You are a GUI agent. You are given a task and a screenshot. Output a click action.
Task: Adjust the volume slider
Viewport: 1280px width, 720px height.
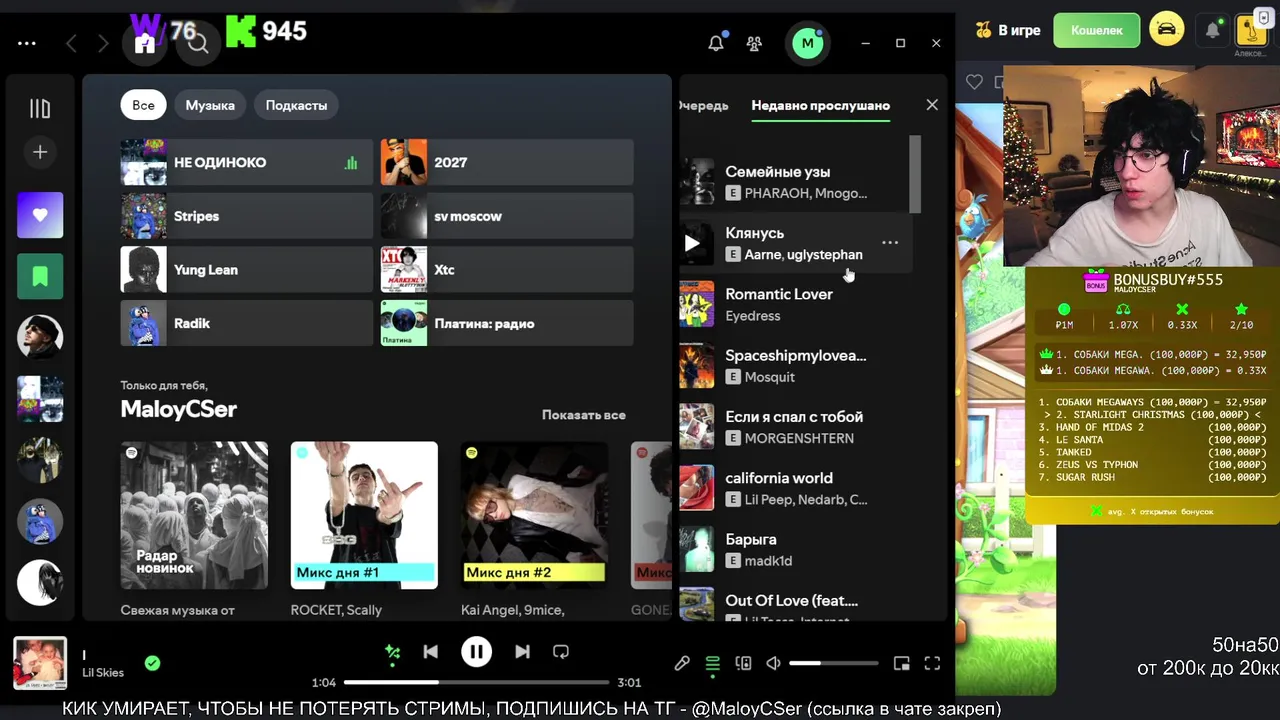834,663
